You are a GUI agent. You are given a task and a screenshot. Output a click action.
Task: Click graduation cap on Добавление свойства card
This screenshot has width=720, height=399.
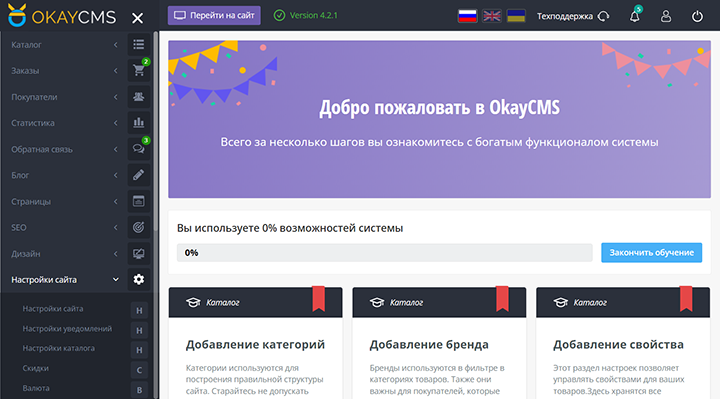[x=561, y=303]
